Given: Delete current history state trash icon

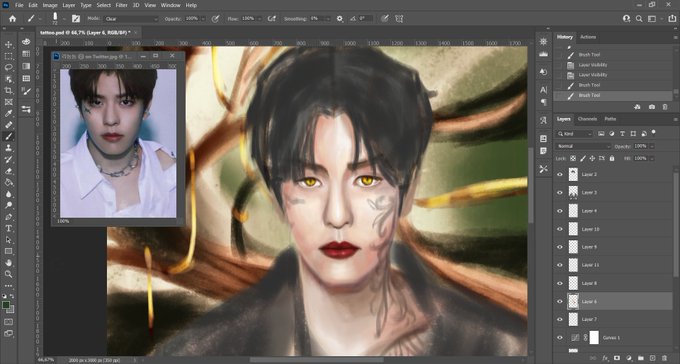Looking at the screenshot, I should [665, 107].
